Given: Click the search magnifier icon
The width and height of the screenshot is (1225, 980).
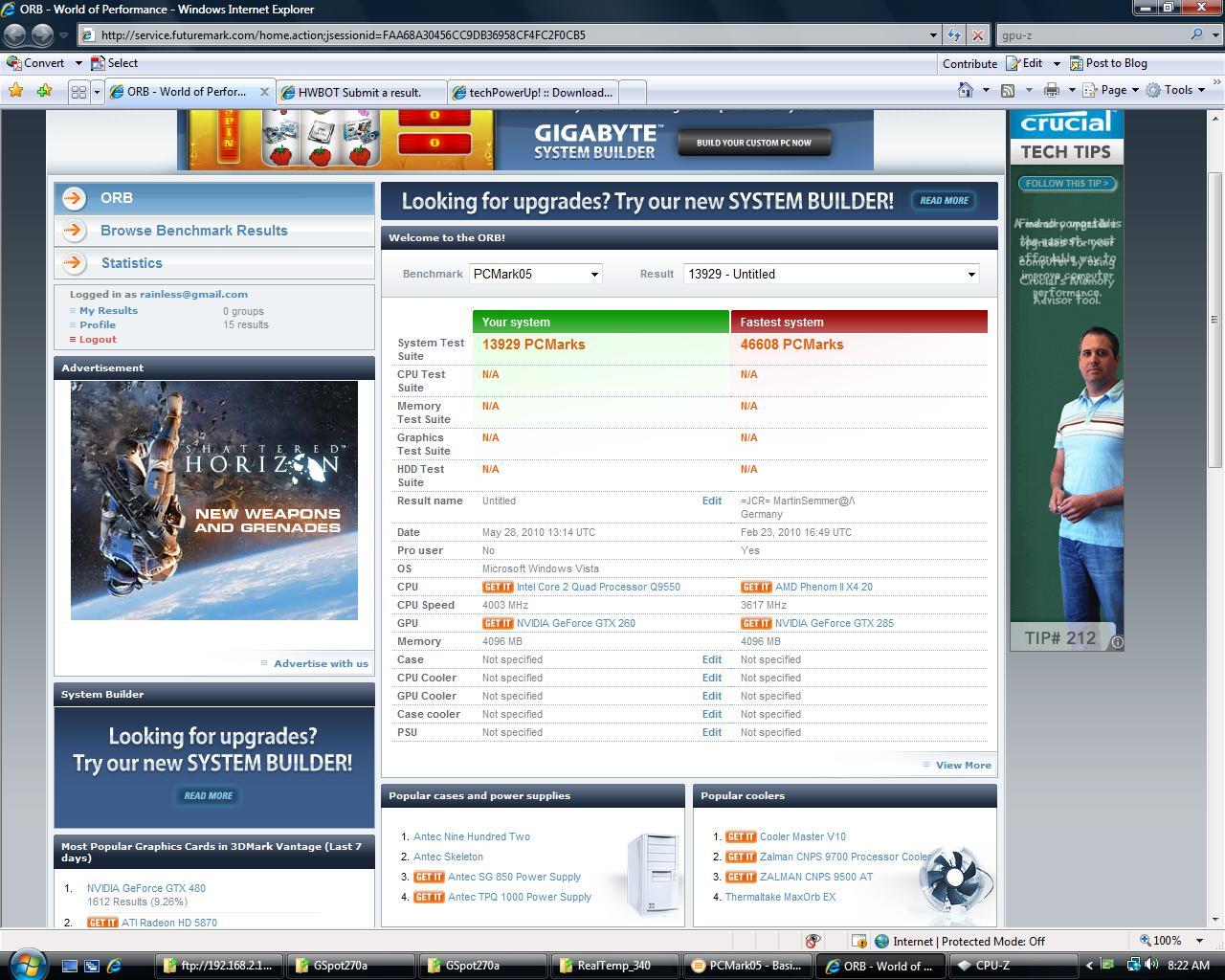Looking at the screenshot, I should [1196, 34].
